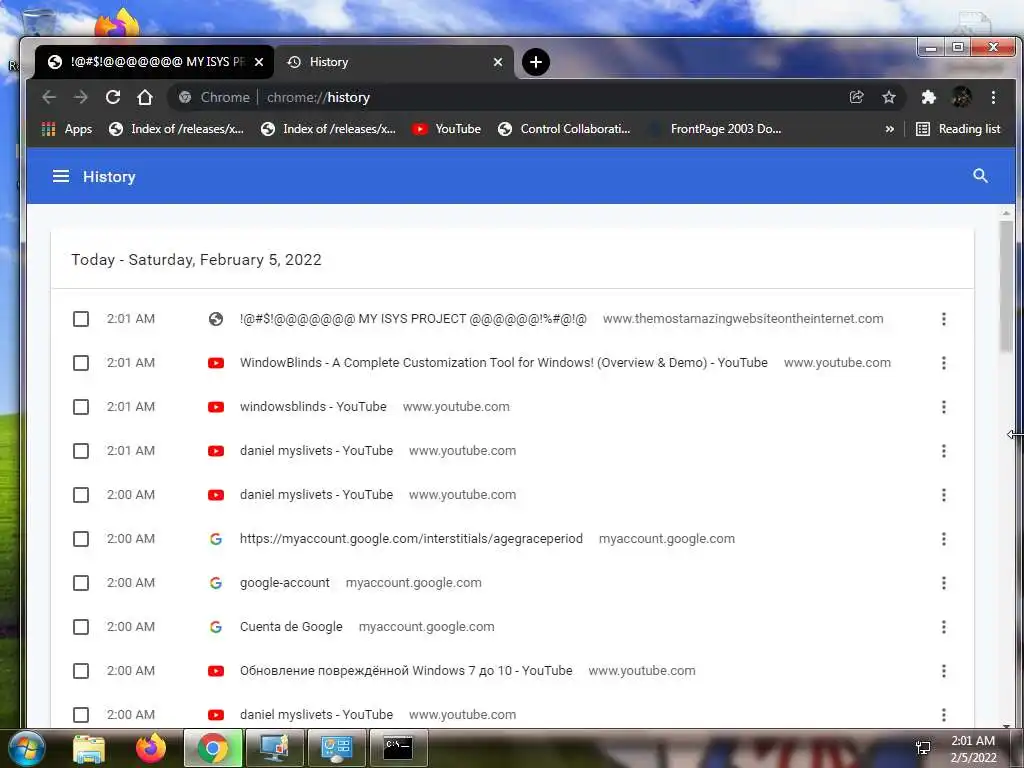Show more bookmarks chevron

889,129
